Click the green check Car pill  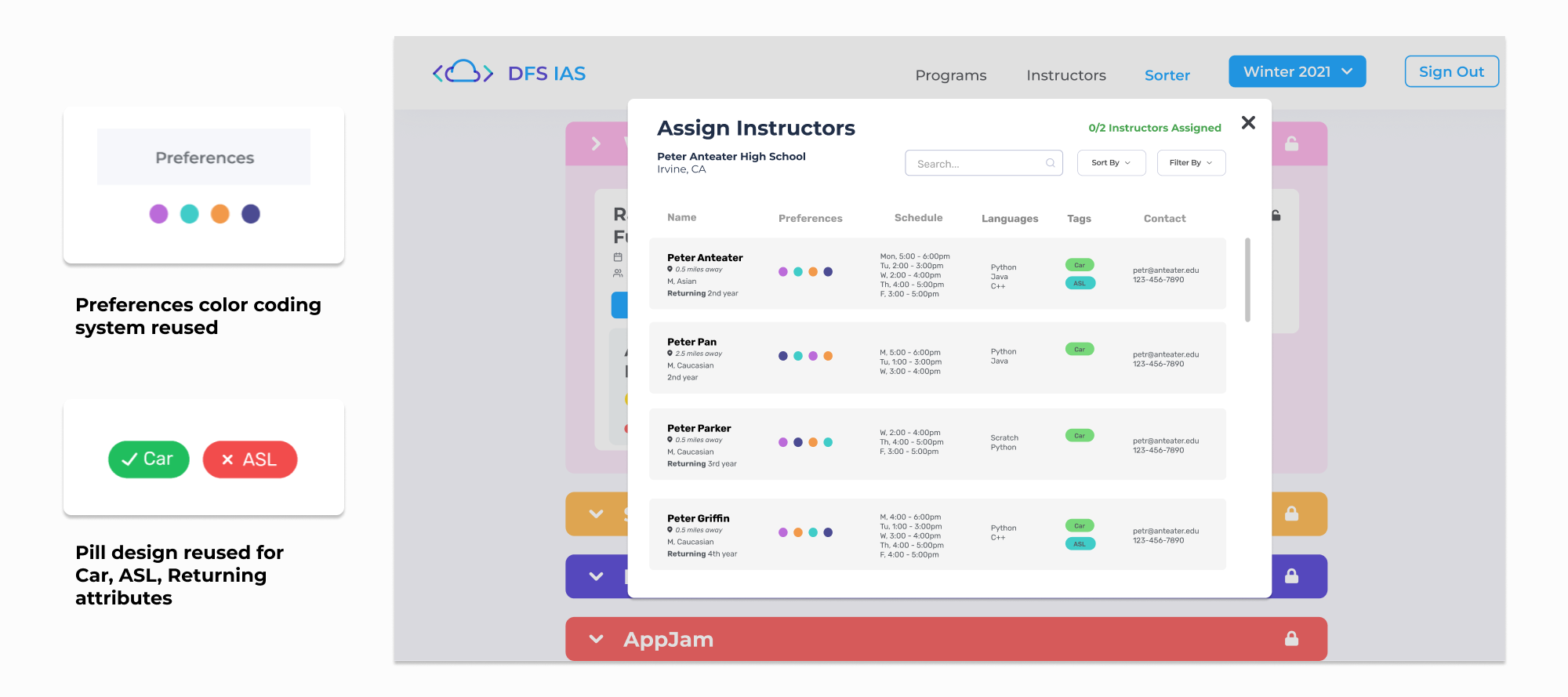click(149, 459)
